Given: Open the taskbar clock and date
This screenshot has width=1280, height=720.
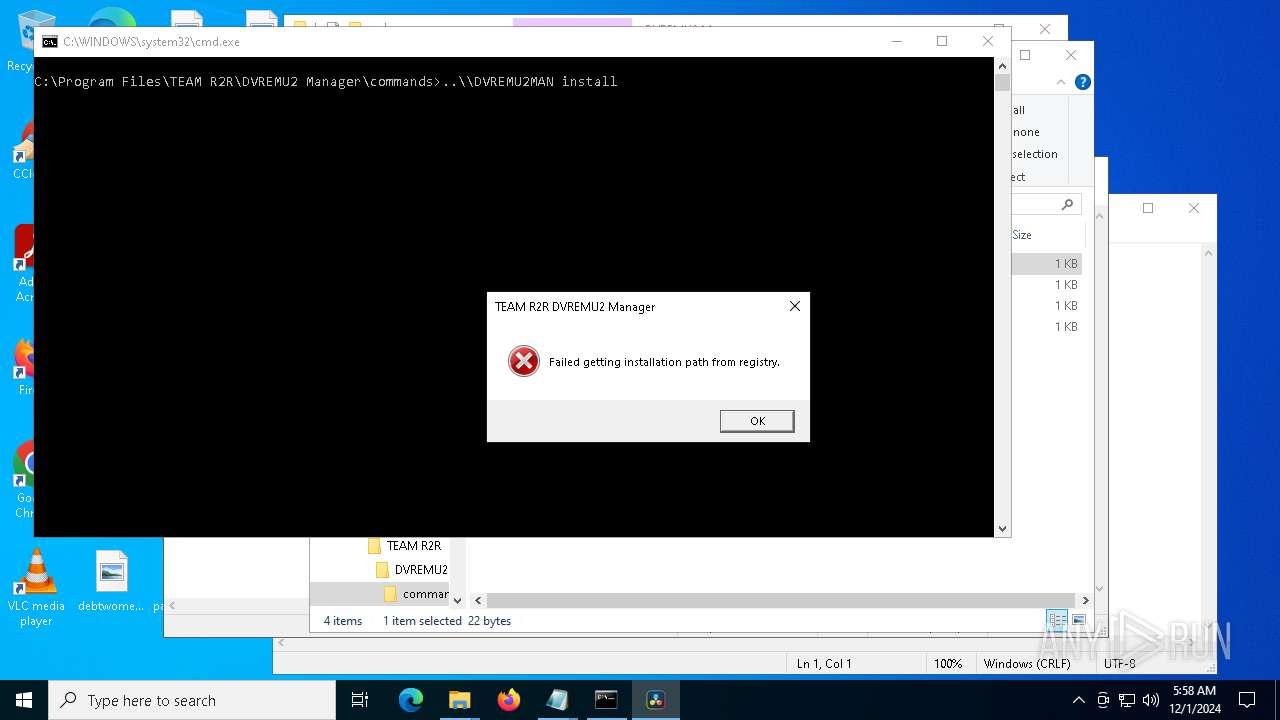Looking at the screenshot, I should click(x=1195, y=700).
